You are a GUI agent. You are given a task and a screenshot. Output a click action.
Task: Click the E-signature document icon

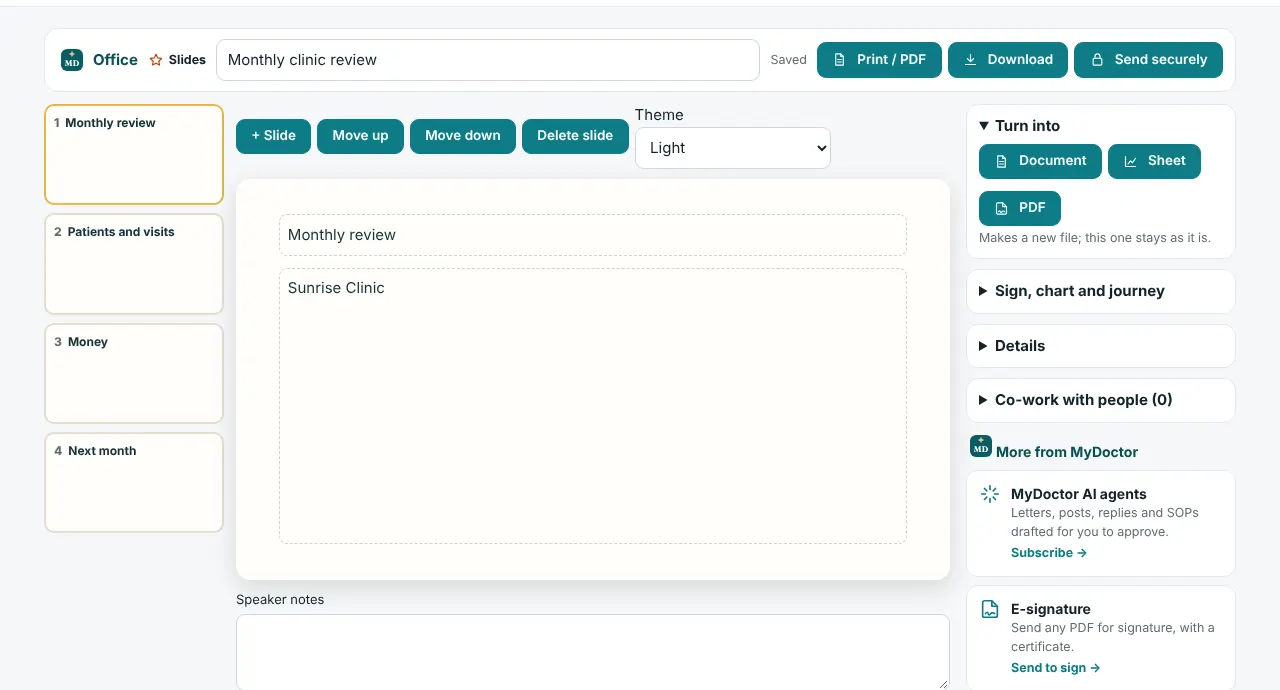[990, 609]
